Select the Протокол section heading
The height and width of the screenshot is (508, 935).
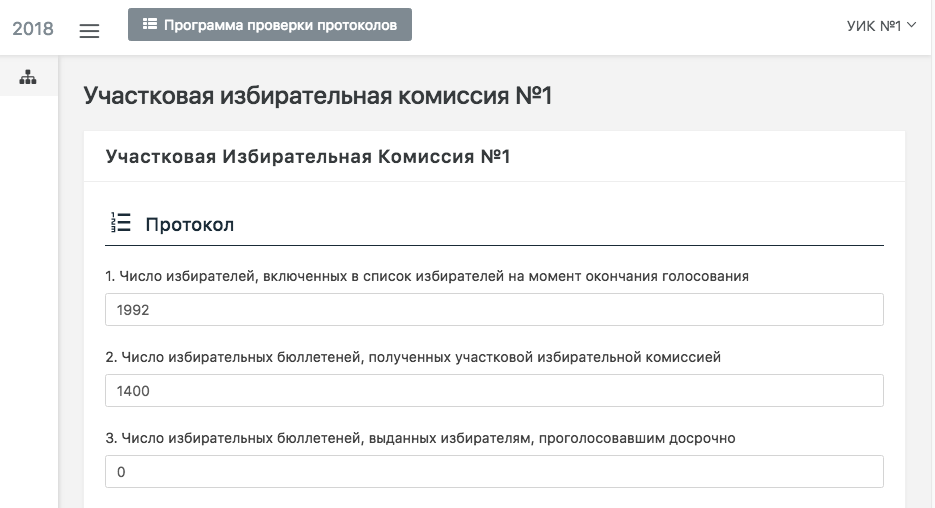point(189,225)
